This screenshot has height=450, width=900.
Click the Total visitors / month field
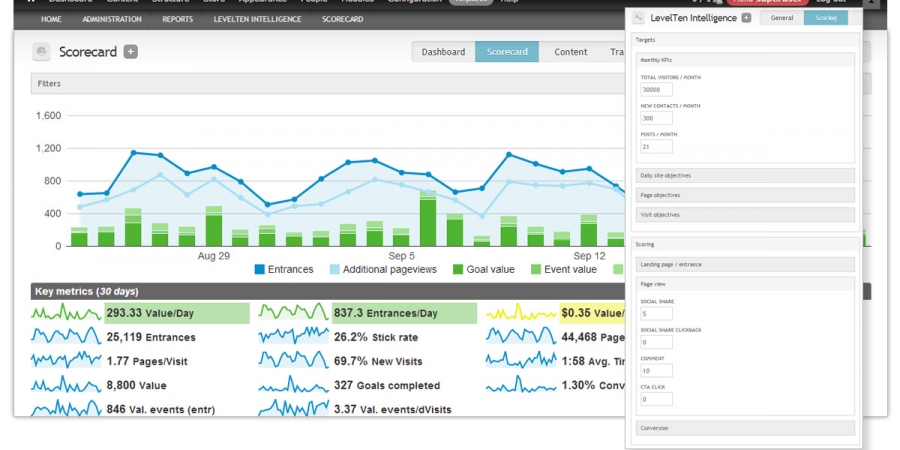pos(657,90)
